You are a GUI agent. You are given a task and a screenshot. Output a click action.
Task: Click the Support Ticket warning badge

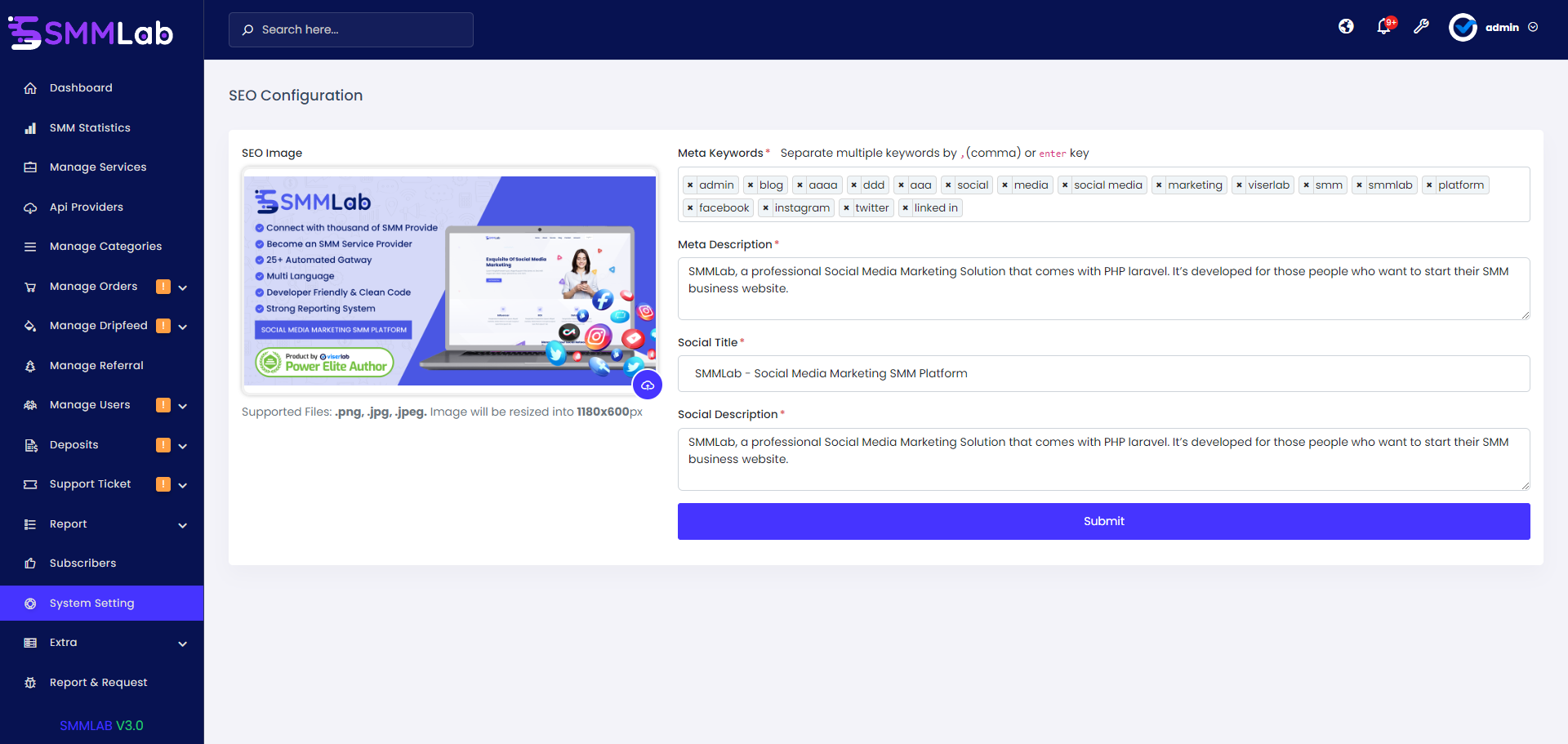tap(163, 484)
